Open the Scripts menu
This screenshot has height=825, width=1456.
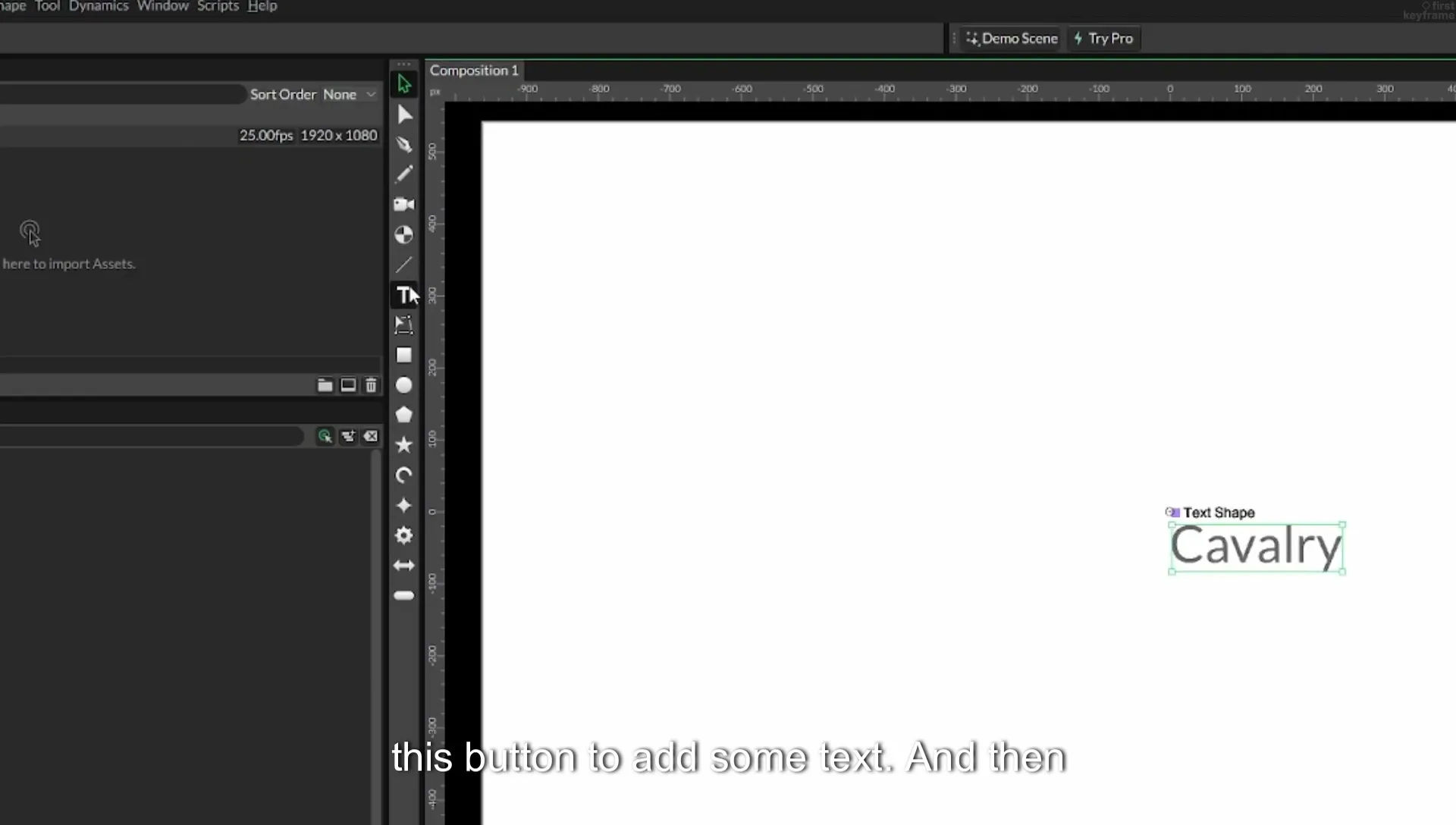tap(218, 6)
